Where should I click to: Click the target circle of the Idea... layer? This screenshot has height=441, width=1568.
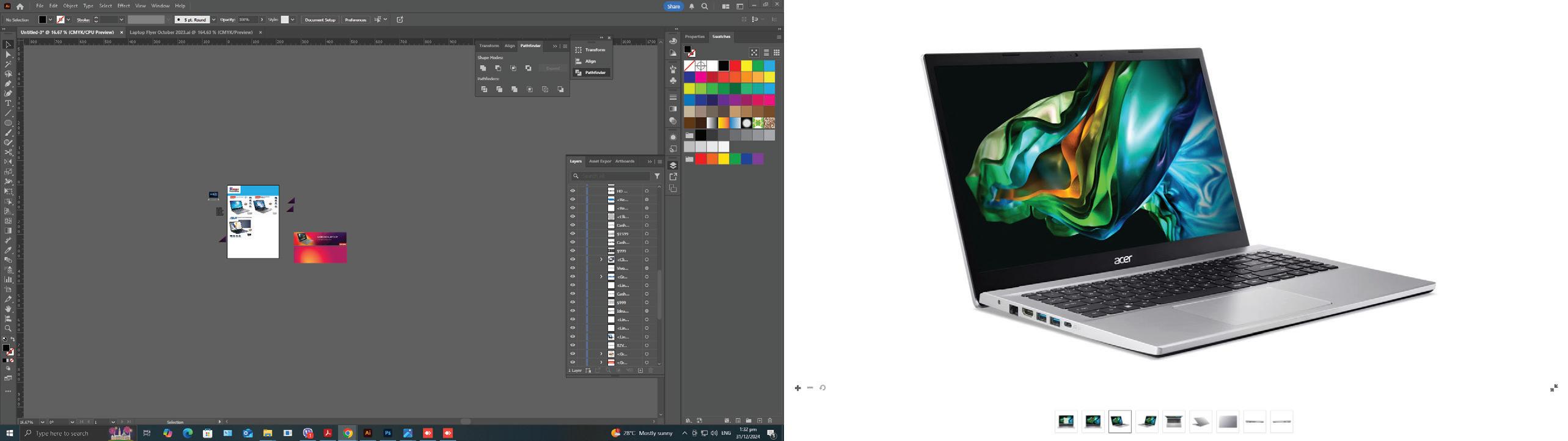[647, 311]
